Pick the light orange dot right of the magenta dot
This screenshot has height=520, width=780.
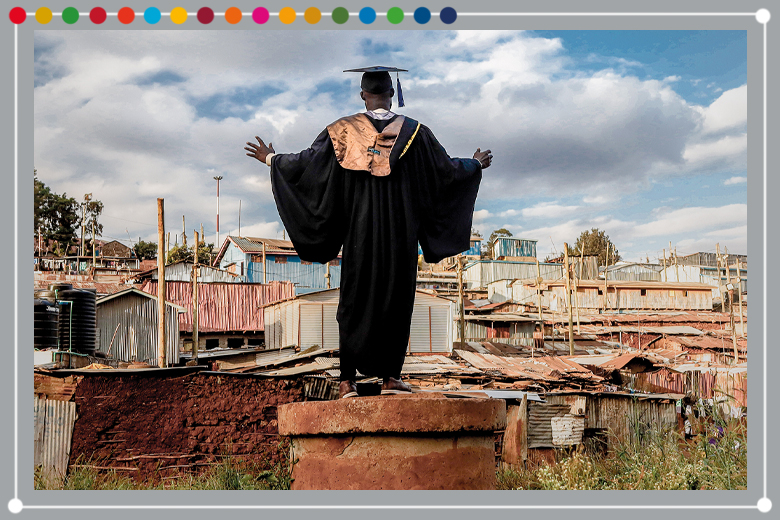287,15
